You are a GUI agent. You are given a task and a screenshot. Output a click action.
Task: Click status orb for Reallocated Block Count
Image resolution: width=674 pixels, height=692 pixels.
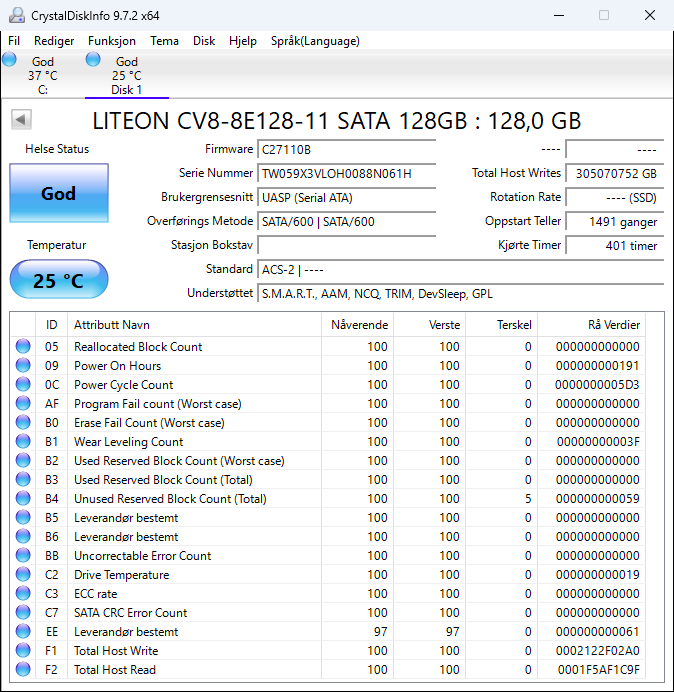[23, 346]
